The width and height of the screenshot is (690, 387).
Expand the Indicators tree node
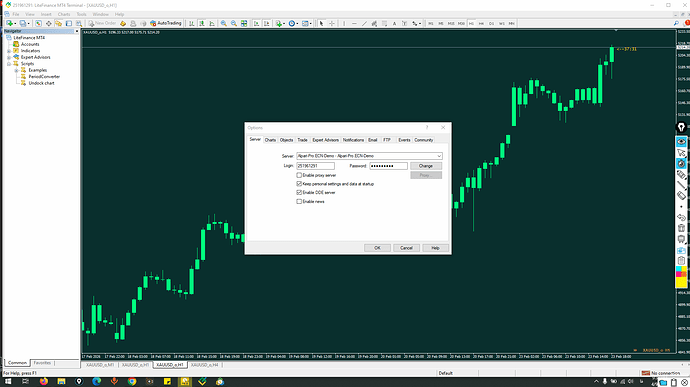[9, 51]
